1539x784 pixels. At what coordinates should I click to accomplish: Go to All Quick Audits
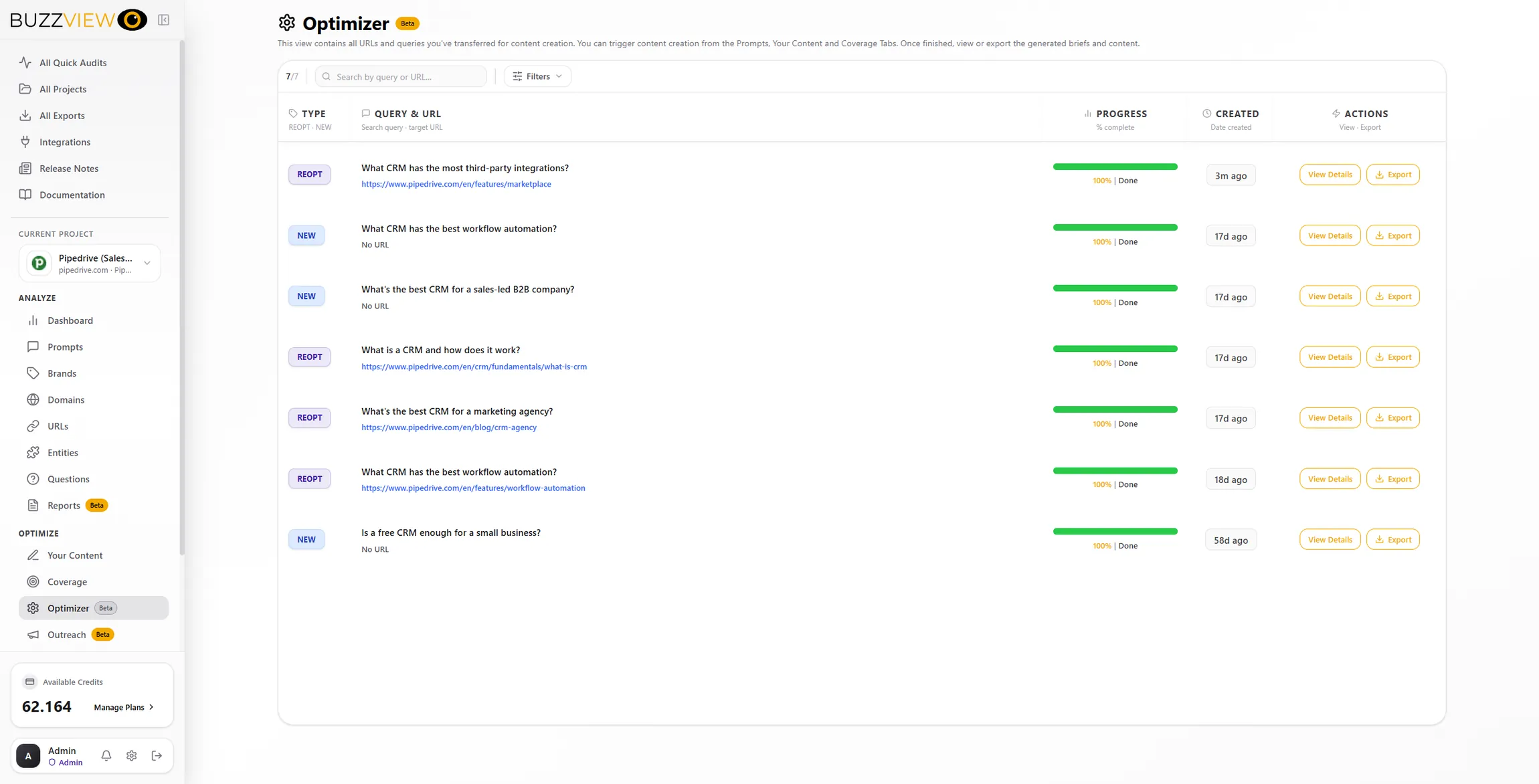coord(73,62)
